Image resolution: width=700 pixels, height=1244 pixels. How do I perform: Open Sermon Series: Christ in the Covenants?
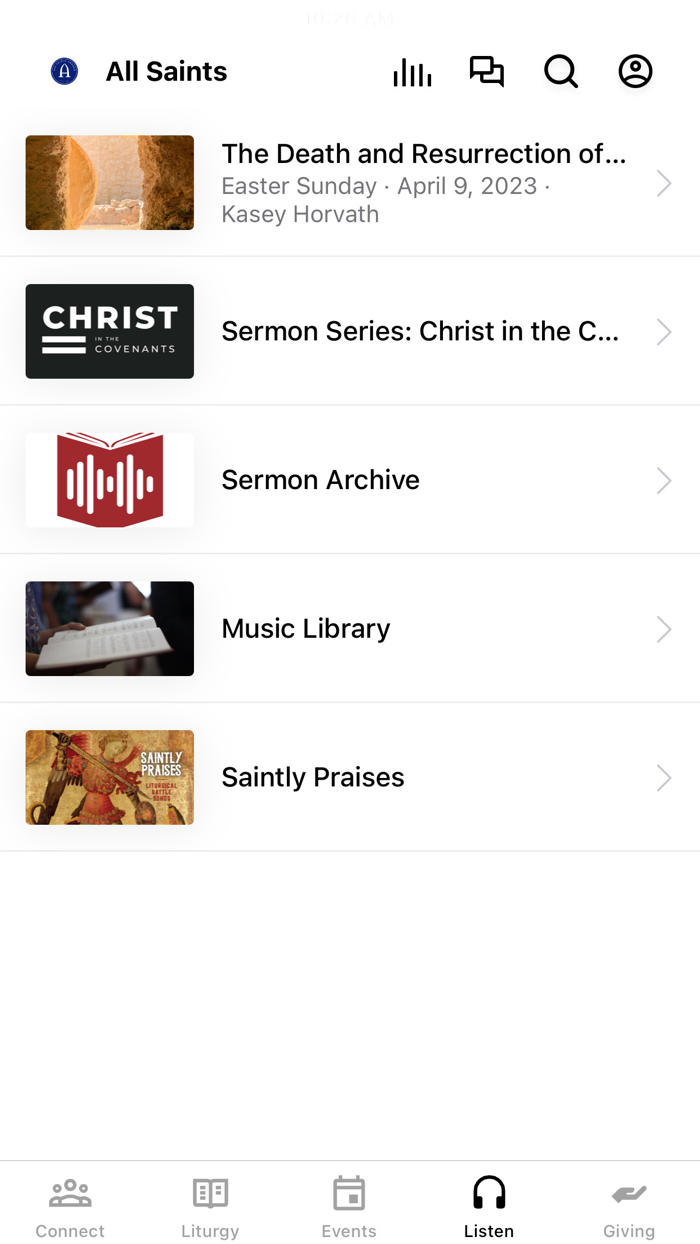point(420,331)
